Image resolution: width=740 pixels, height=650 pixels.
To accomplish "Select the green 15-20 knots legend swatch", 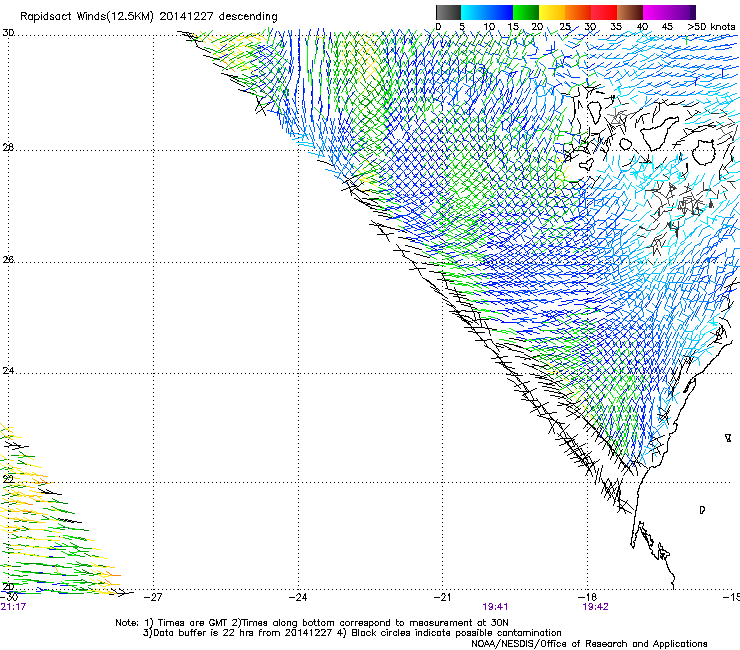I will [x=526, y=12].
